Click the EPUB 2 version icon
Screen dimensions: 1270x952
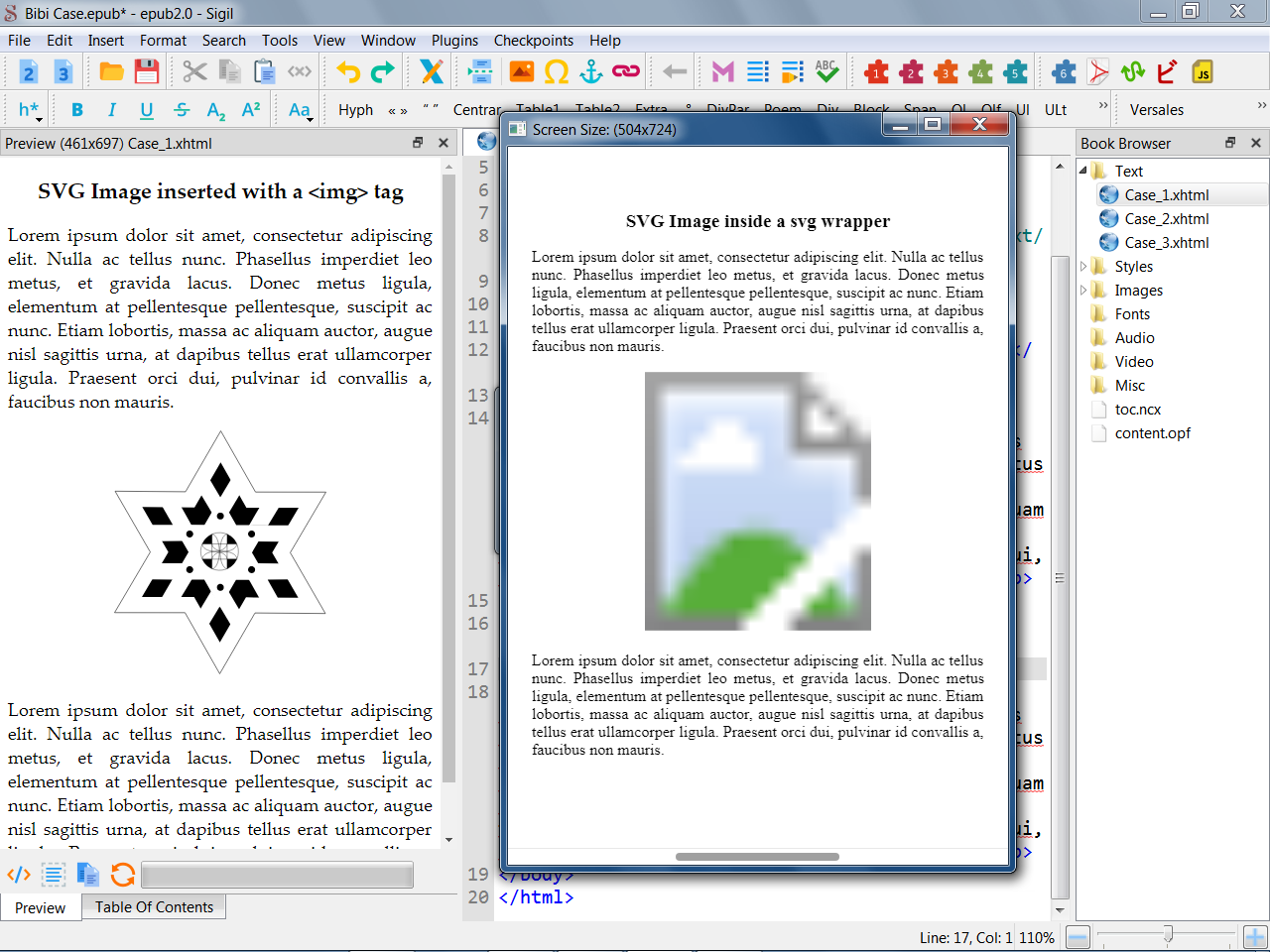(29, 71)
